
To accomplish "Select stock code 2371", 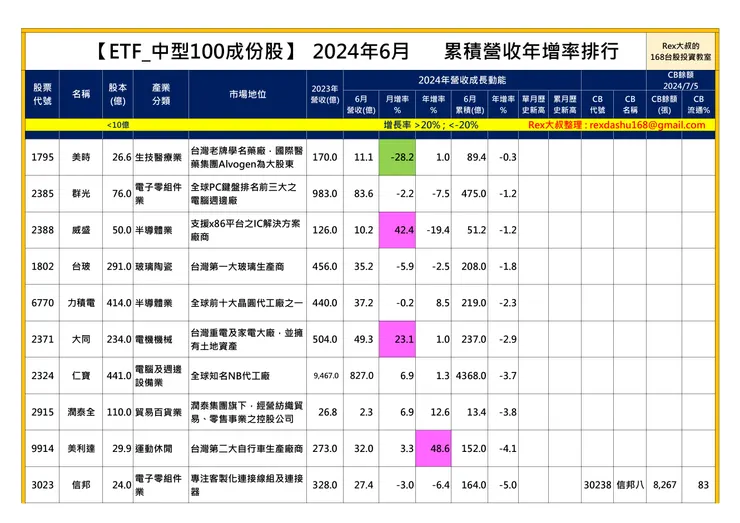I will (42, 339).
